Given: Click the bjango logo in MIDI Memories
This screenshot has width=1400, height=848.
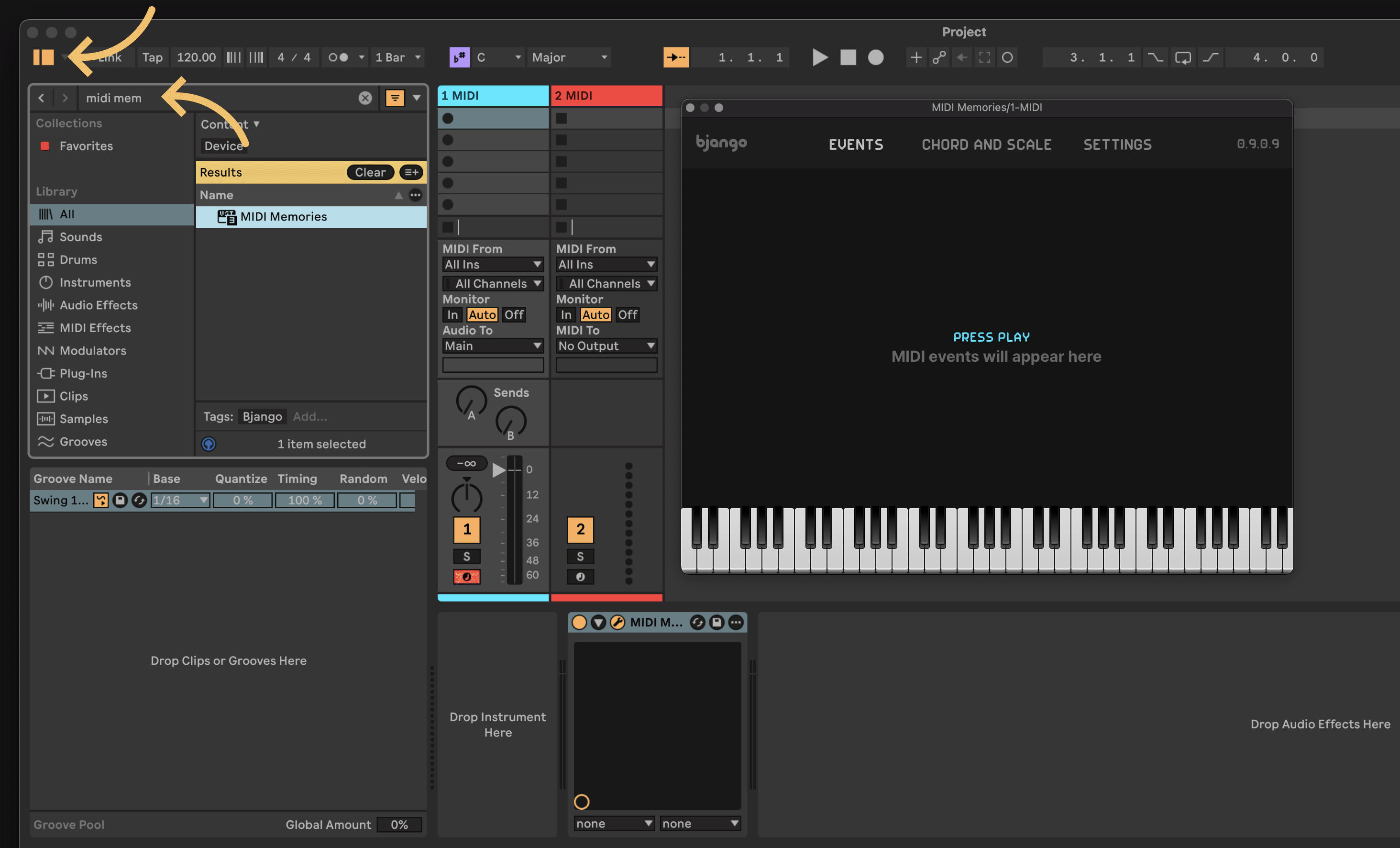Looking at the screenshot, I should (x=721, y=143).
